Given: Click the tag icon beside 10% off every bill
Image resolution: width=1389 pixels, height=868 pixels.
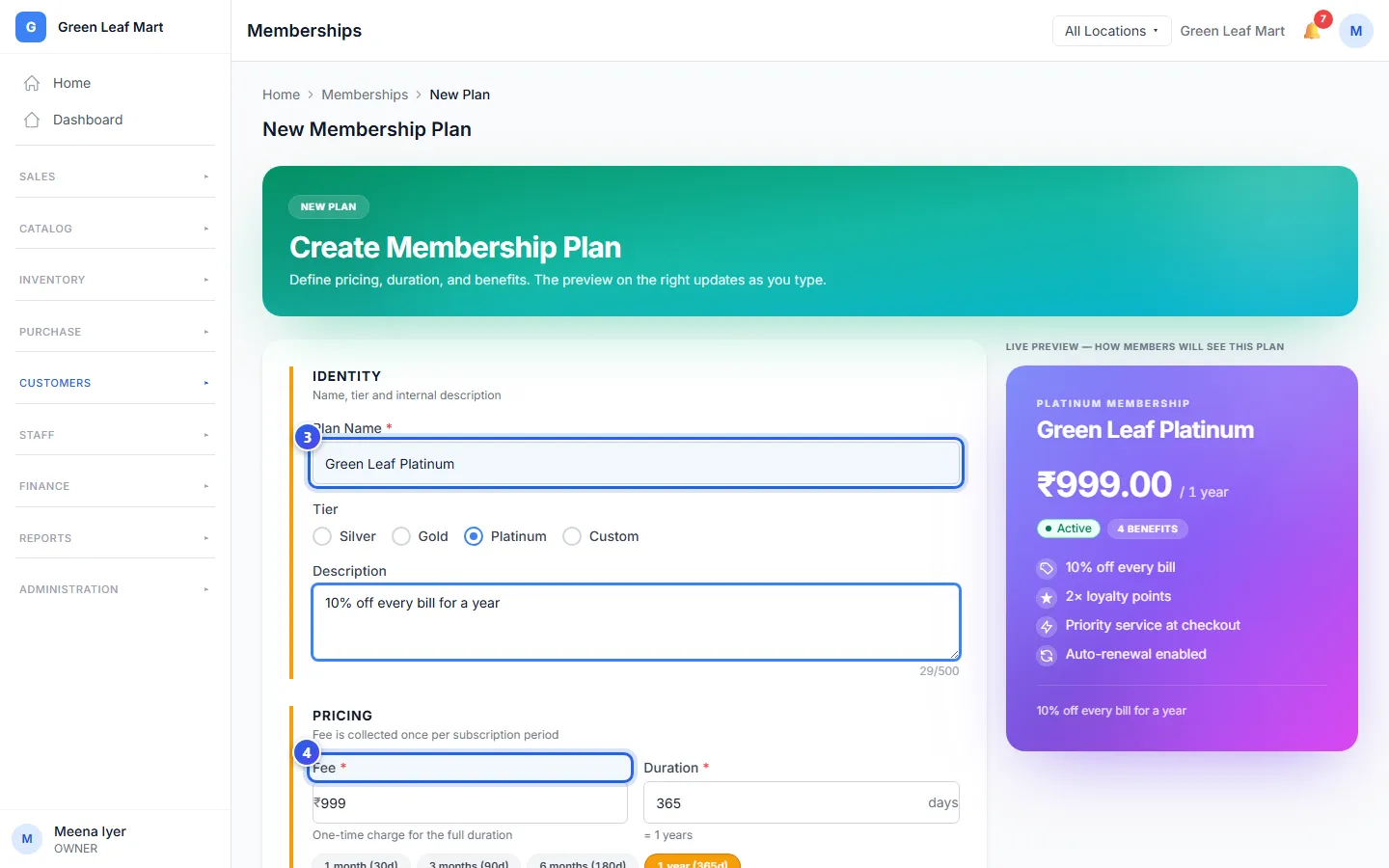Looking at the screenshot, I should pos(1047,568).
